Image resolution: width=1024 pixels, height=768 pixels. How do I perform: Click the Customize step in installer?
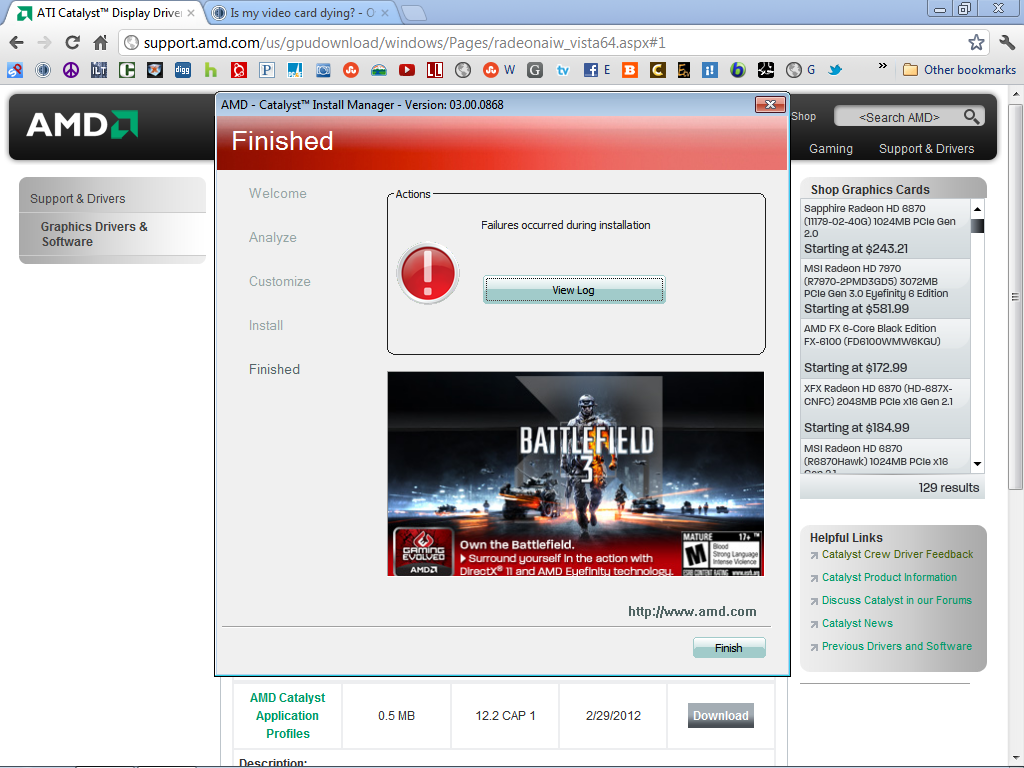(280, 281)
